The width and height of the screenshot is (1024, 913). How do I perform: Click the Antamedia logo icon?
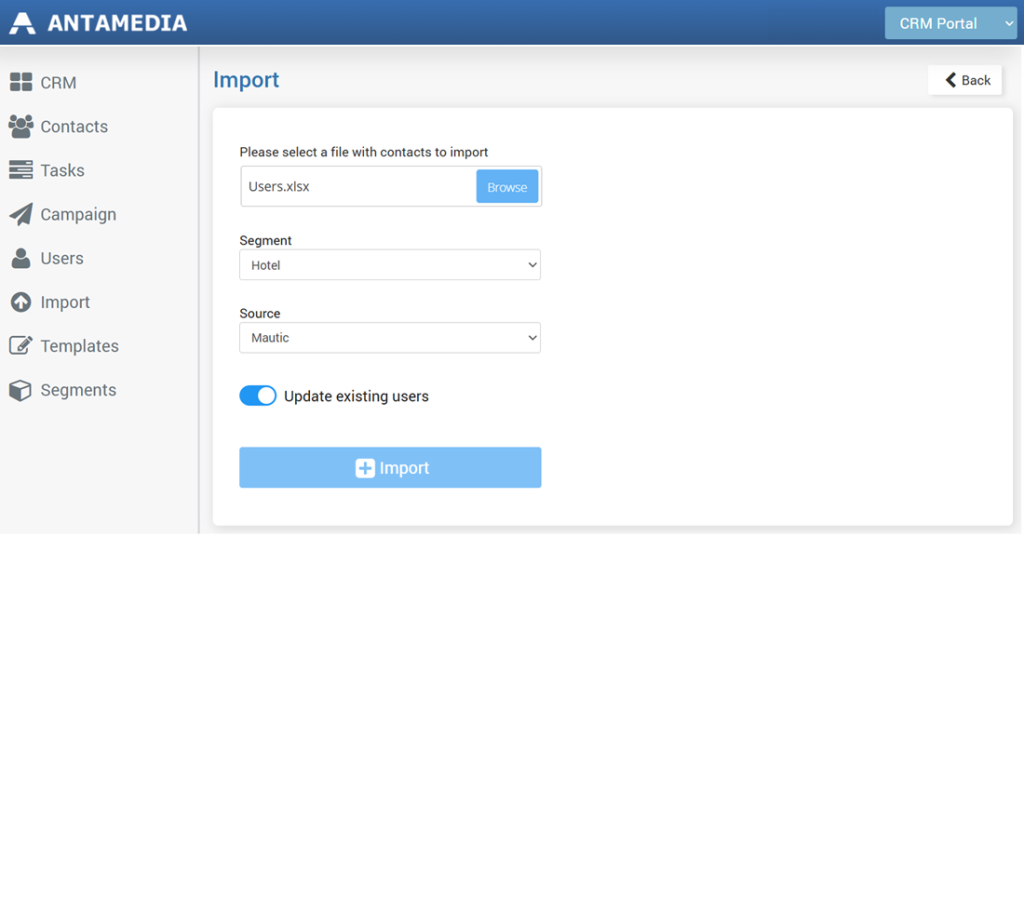pos(22,23)
